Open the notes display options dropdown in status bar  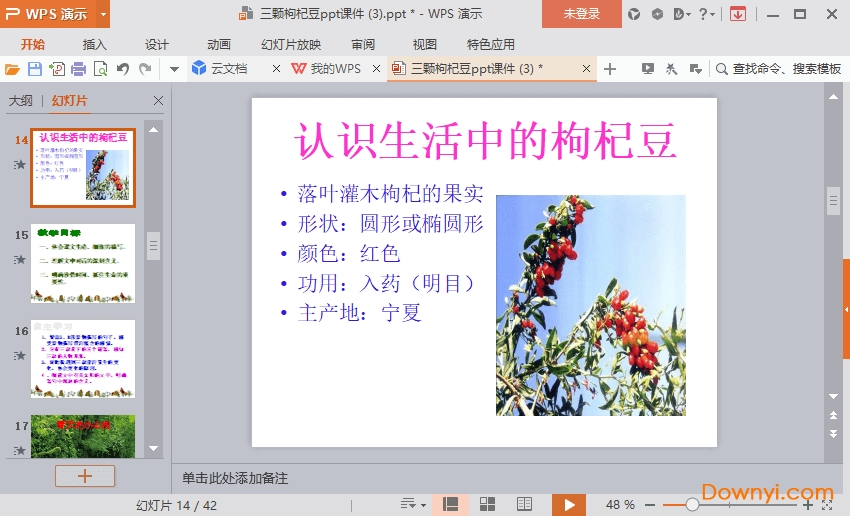click(413, 505)
